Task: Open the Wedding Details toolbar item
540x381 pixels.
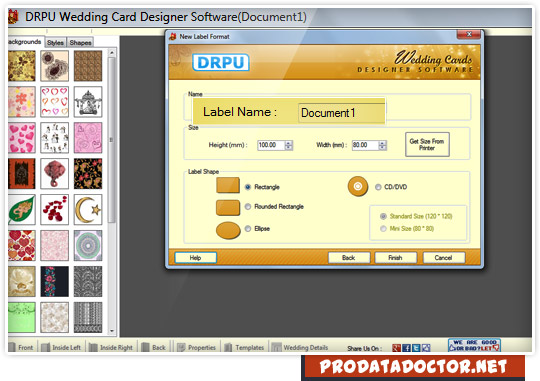Action: pyautogui.click(x=300, y=347)
